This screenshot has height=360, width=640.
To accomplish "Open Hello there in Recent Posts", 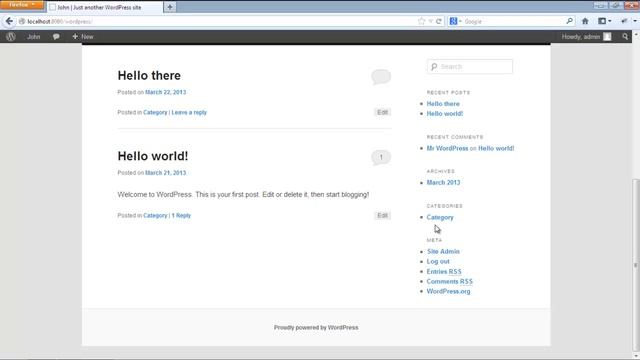I will coord(443,104).
